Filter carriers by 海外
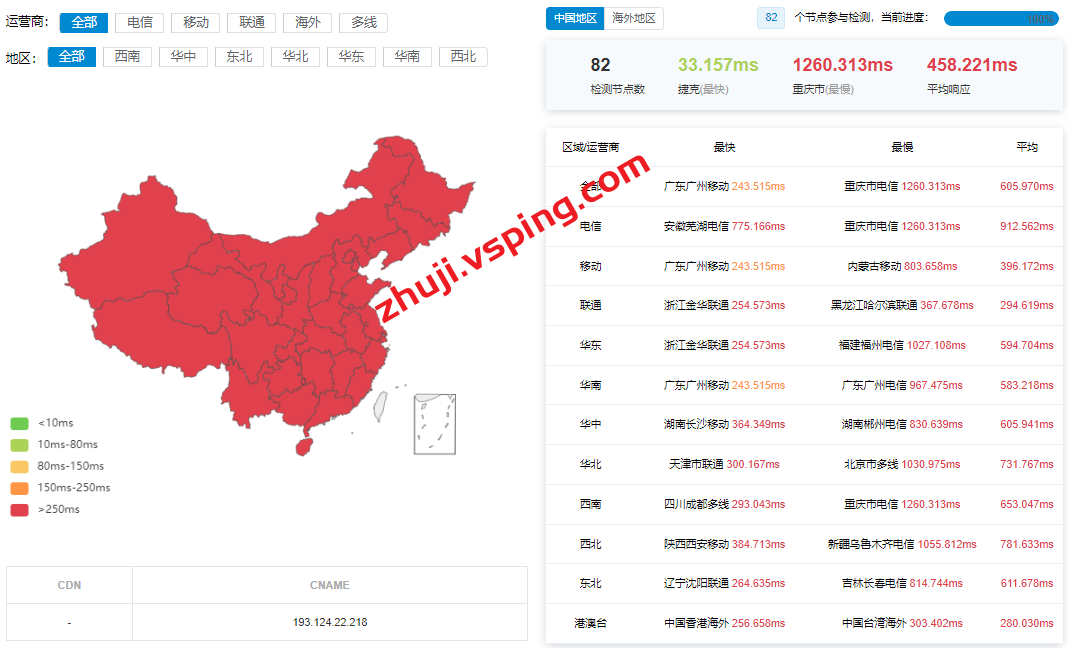The width and height of the screenshot is (1069, 648). coord(308,22)
